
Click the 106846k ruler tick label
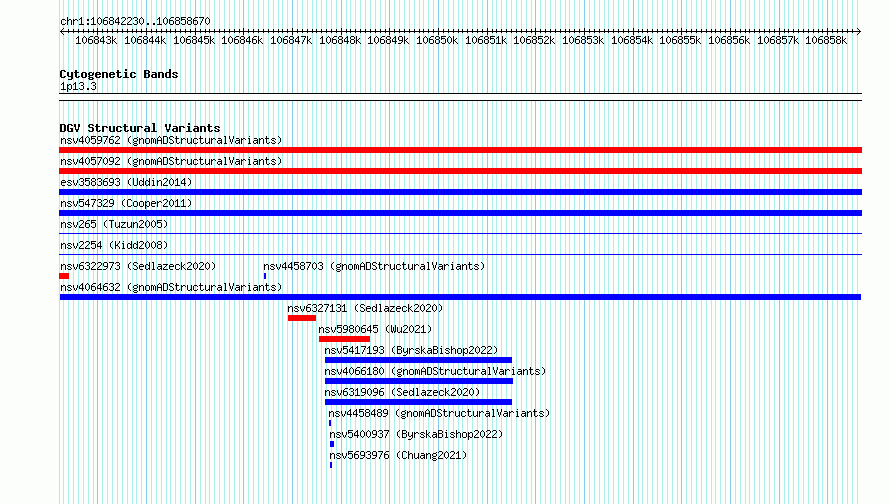242,40
